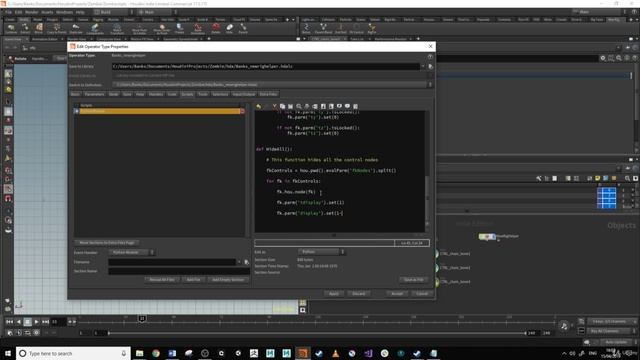The height and width of the screenshot is (360, 640).
Task: Click the Windows Start button
Action: click(x=8, y=353)
